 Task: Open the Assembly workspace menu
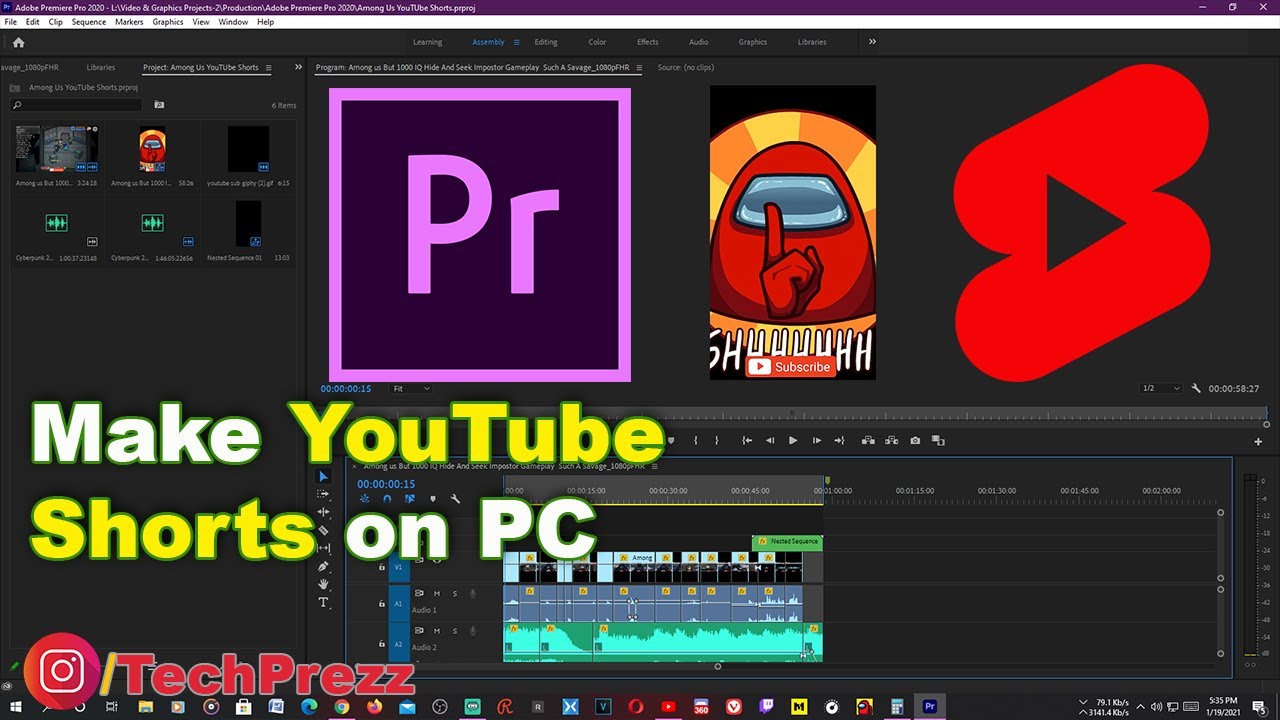coord(516,42)
